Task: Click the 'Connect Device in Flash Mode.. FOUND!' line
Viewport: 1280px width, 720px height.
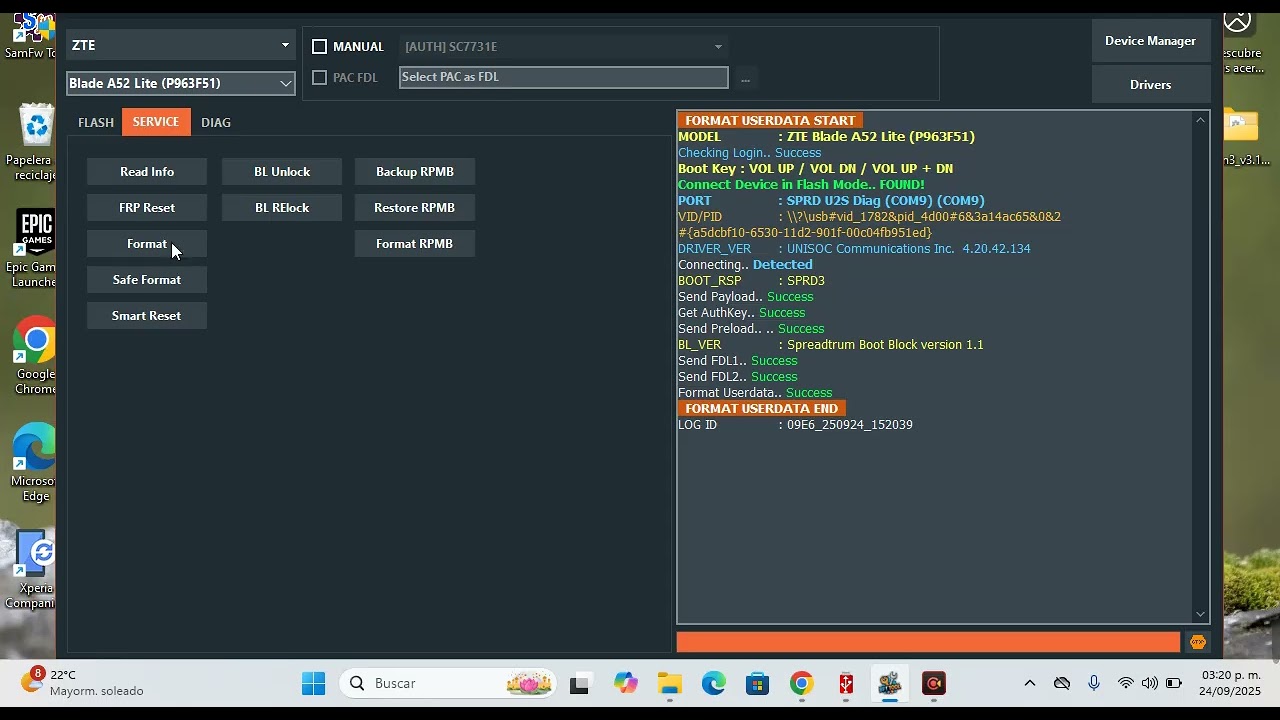Action: [802, 185]
